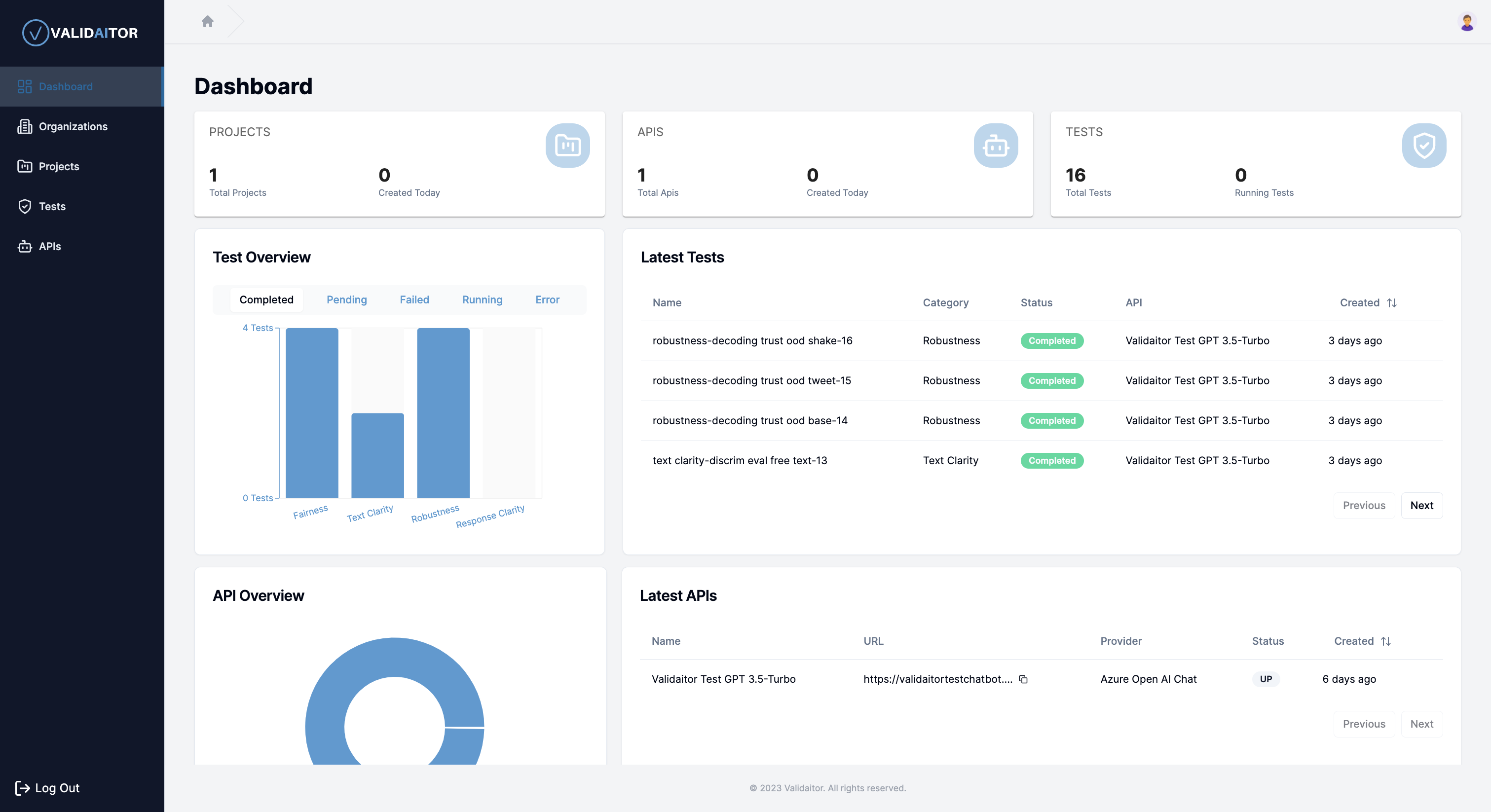The height and width of the screenshot is (812, 1491).
Task: Switch to the Pending tab
Action: pos(347,300)
